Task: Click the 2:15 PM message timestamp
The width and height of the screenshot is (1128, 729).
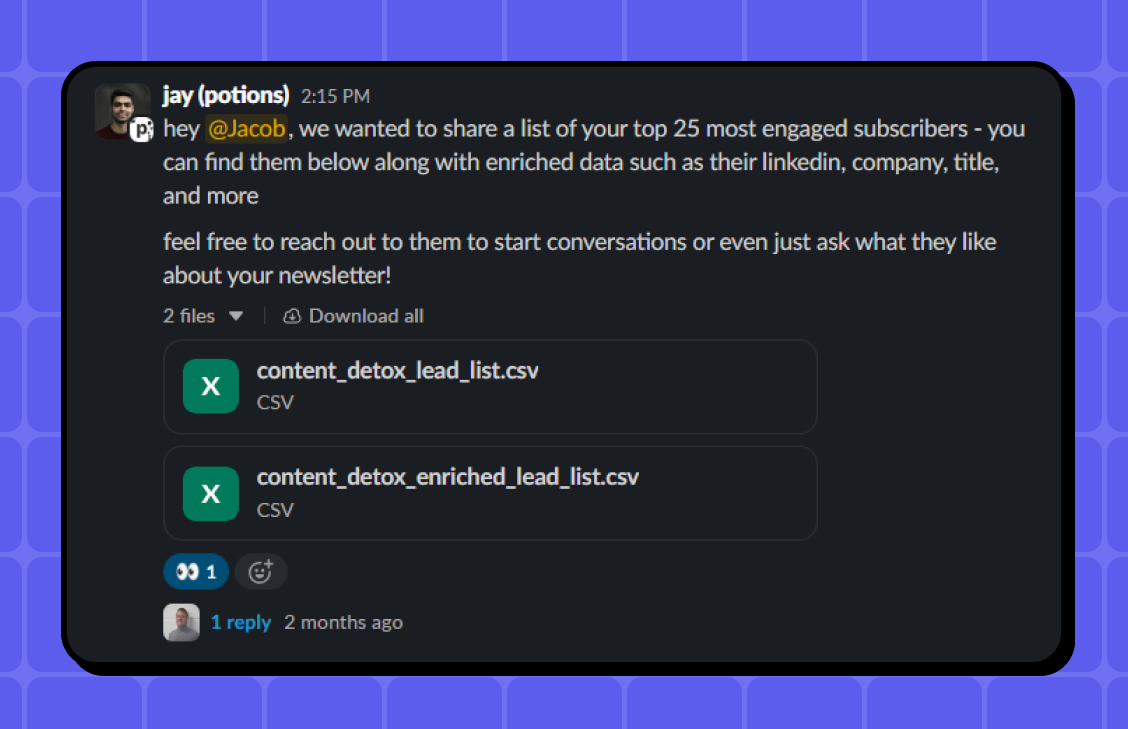Action: (x=335, y=97)
